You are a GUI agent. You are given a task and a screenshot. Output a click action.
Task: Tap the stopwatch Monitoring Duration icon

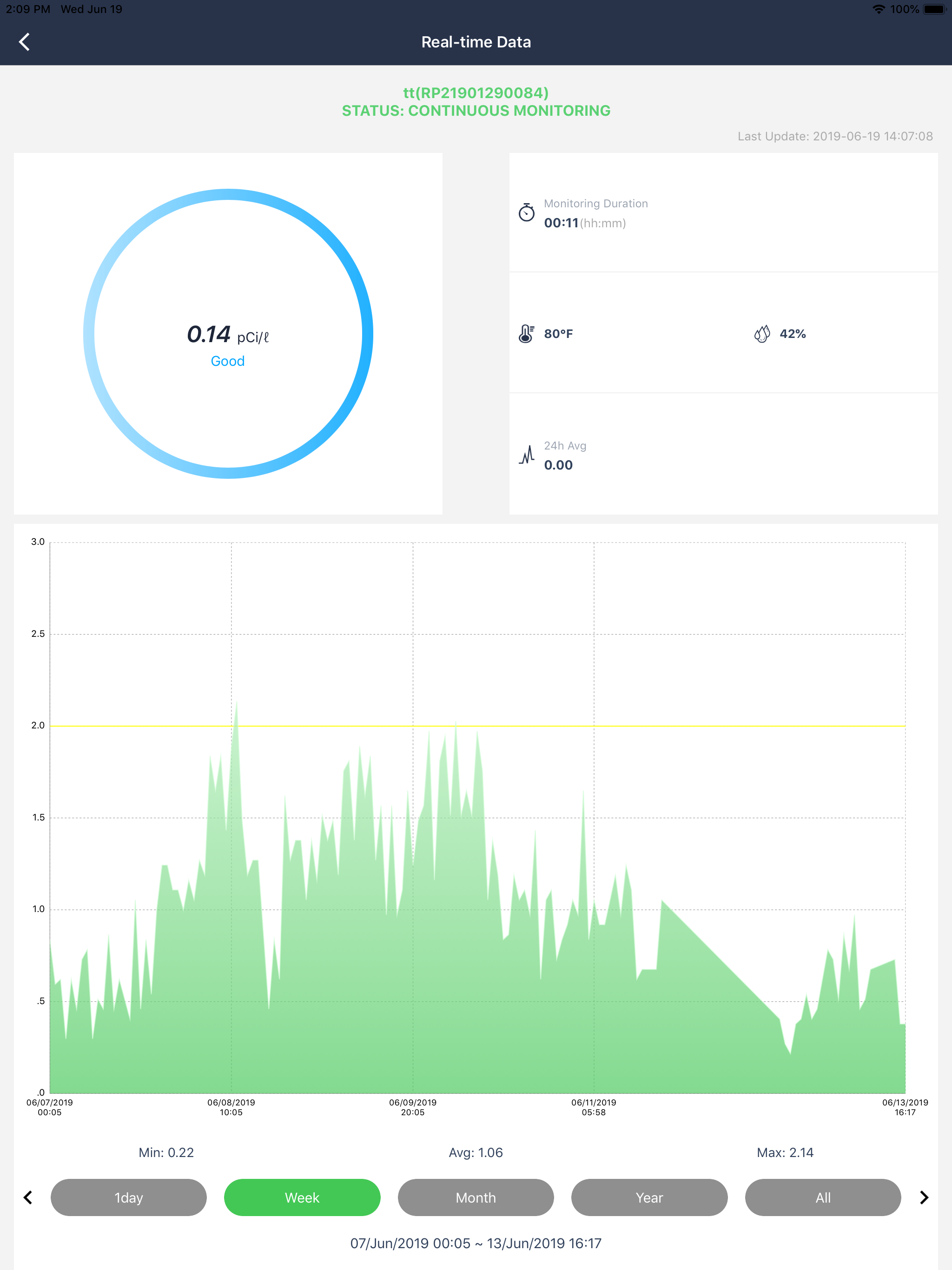click(x=526, y=212)
